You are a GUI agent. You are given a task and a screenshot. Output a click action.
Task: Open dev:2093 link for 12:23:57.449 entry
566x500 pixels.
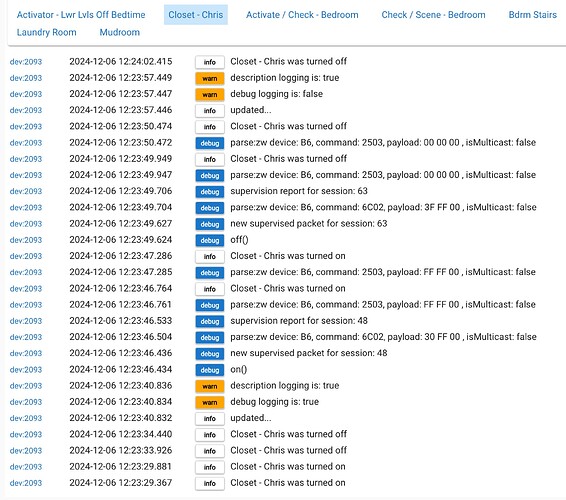coord(26,78)
